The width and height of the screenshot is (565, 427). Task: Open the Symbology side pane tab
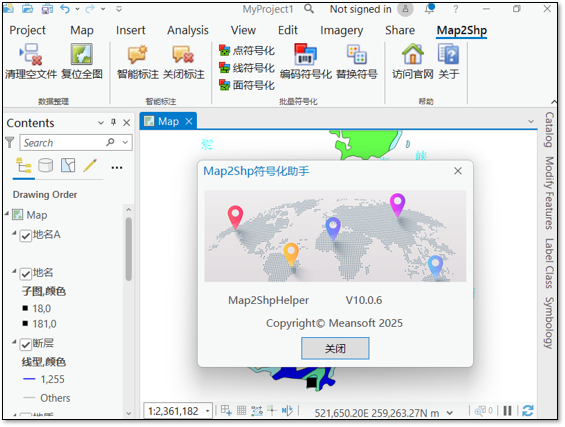click(x=549, y=322)
